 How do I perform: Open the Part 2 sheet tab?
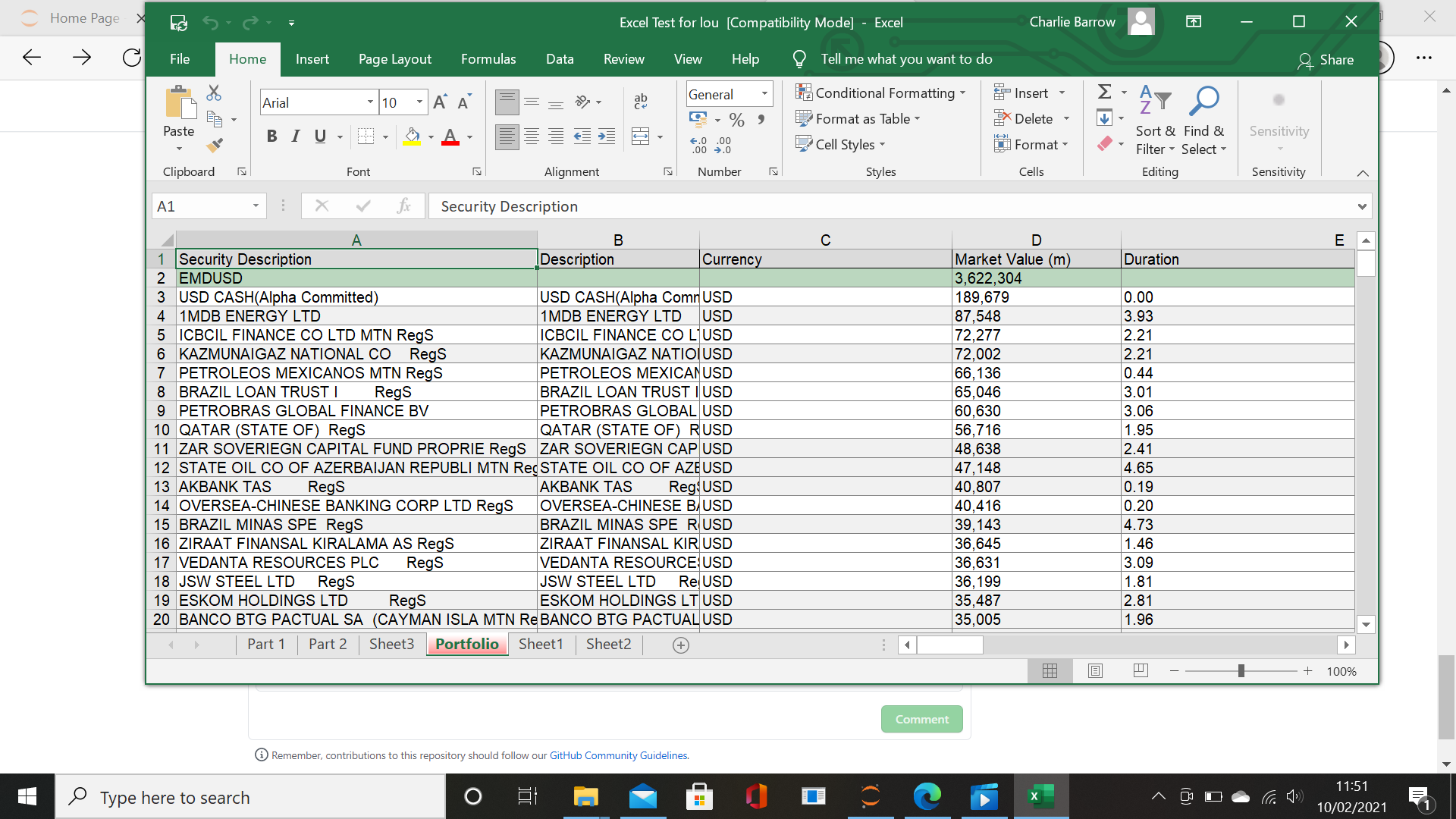327,644
